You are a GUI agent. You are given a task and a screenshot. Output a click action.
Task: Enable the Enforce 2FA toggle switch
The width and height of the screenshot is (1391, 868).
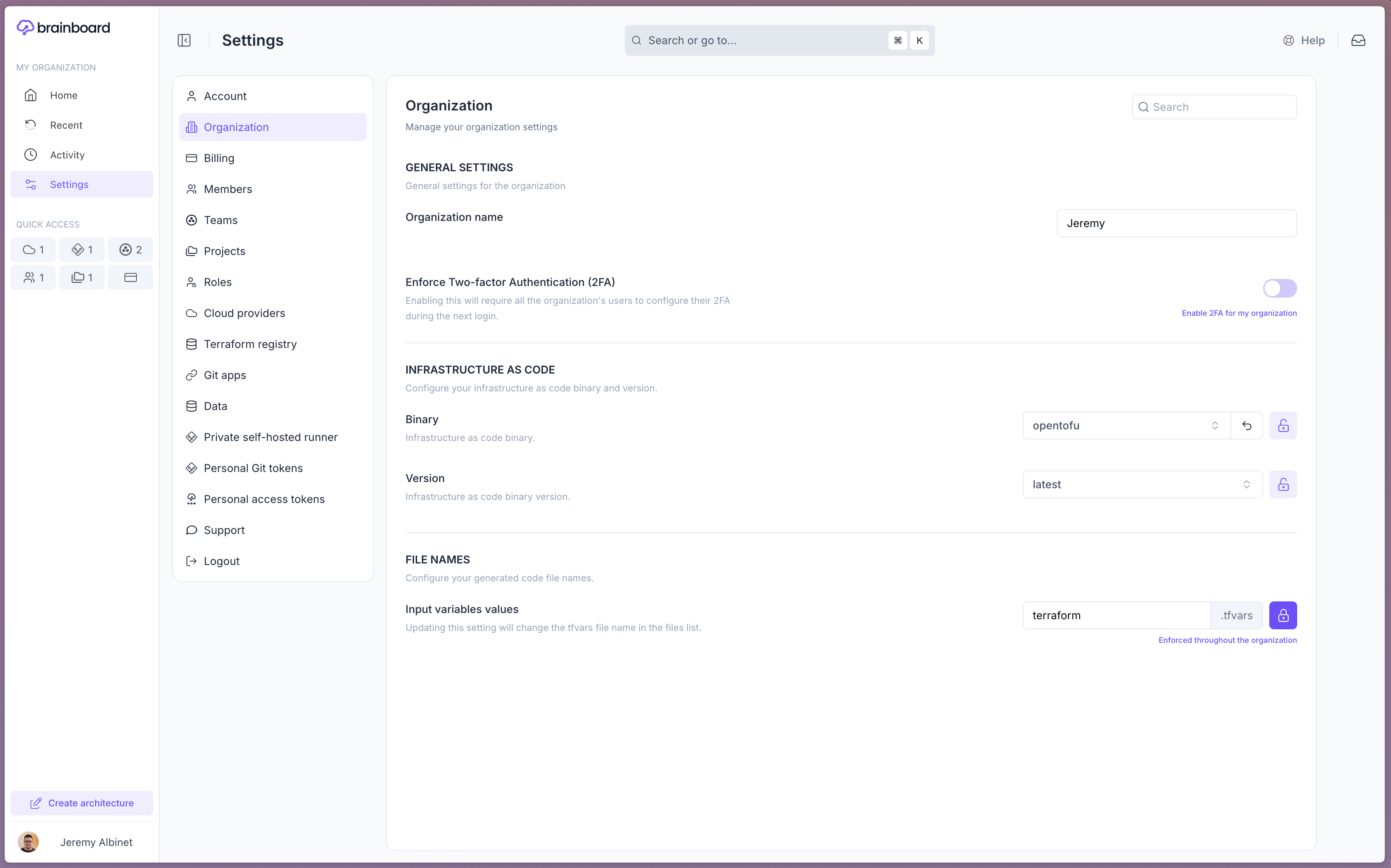tap(1279, 288)
